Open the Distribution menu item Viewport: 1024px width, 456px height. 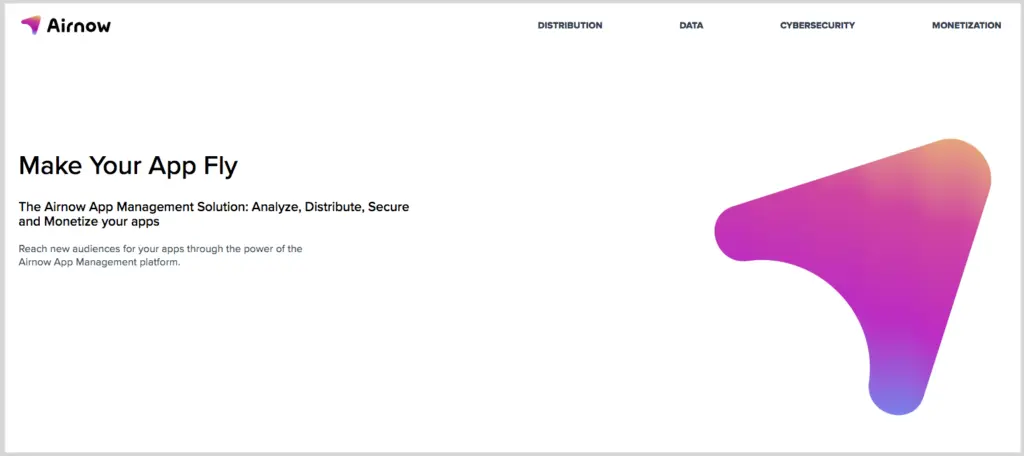pyautogui.click(x=570, y=26)
